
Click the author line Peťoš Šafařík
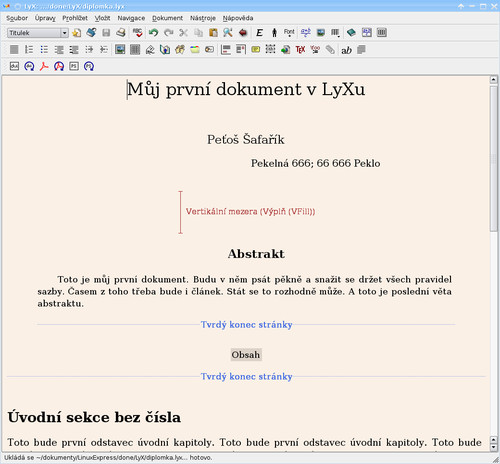pos(246,139)
